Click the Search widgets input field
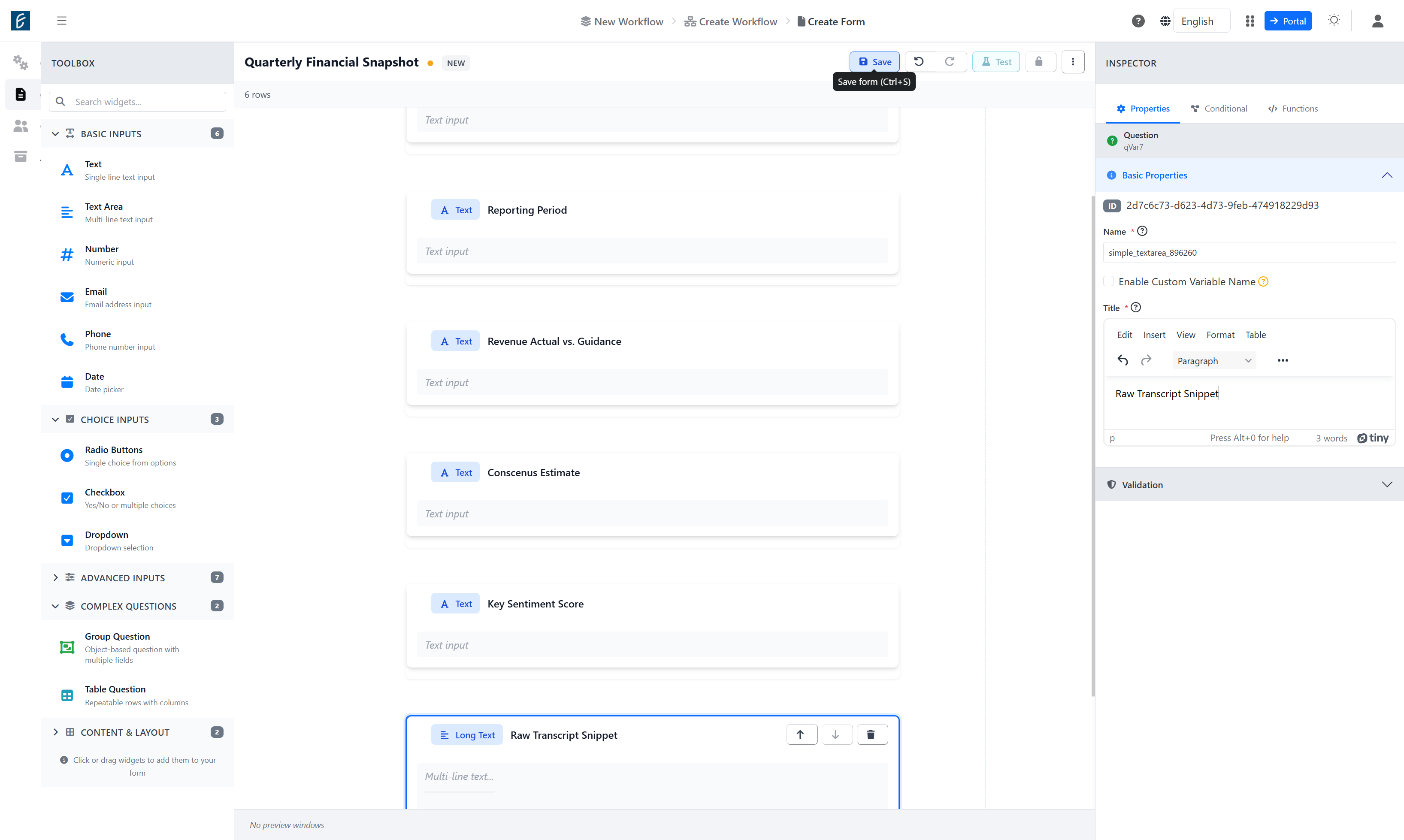The width and height of the screenshot is (1404, 840). click(x=138, y=102)
